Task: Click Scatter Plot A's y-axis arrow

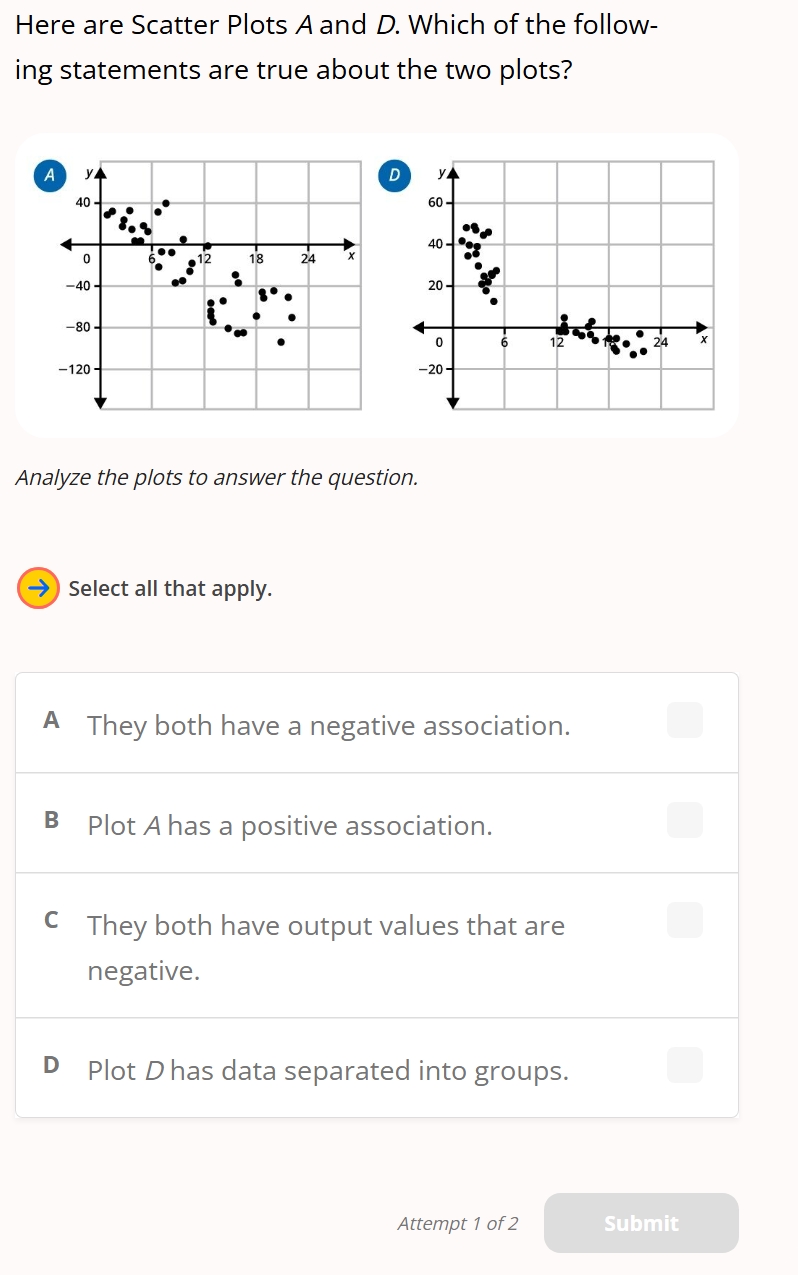Action: coord(100,170)
